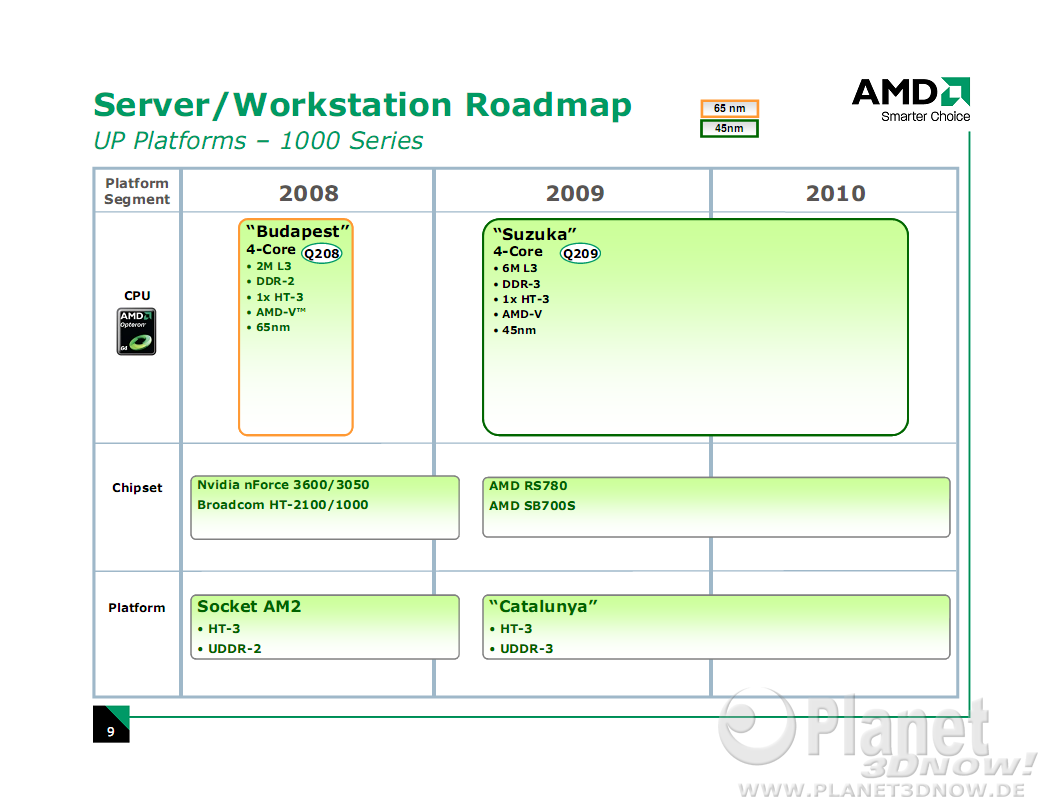Click the "Suzuka" CPU box title
Screen dimensions: 1048x807
pos(534,234)
